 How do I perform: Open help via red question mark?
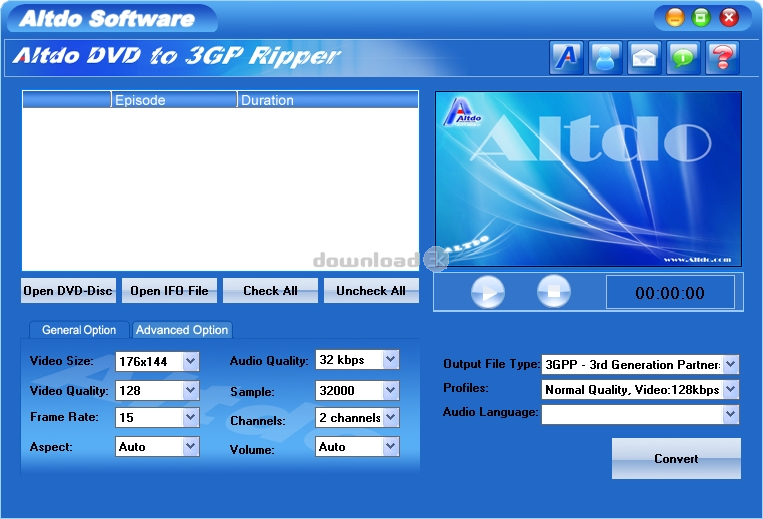coord(722,58)
